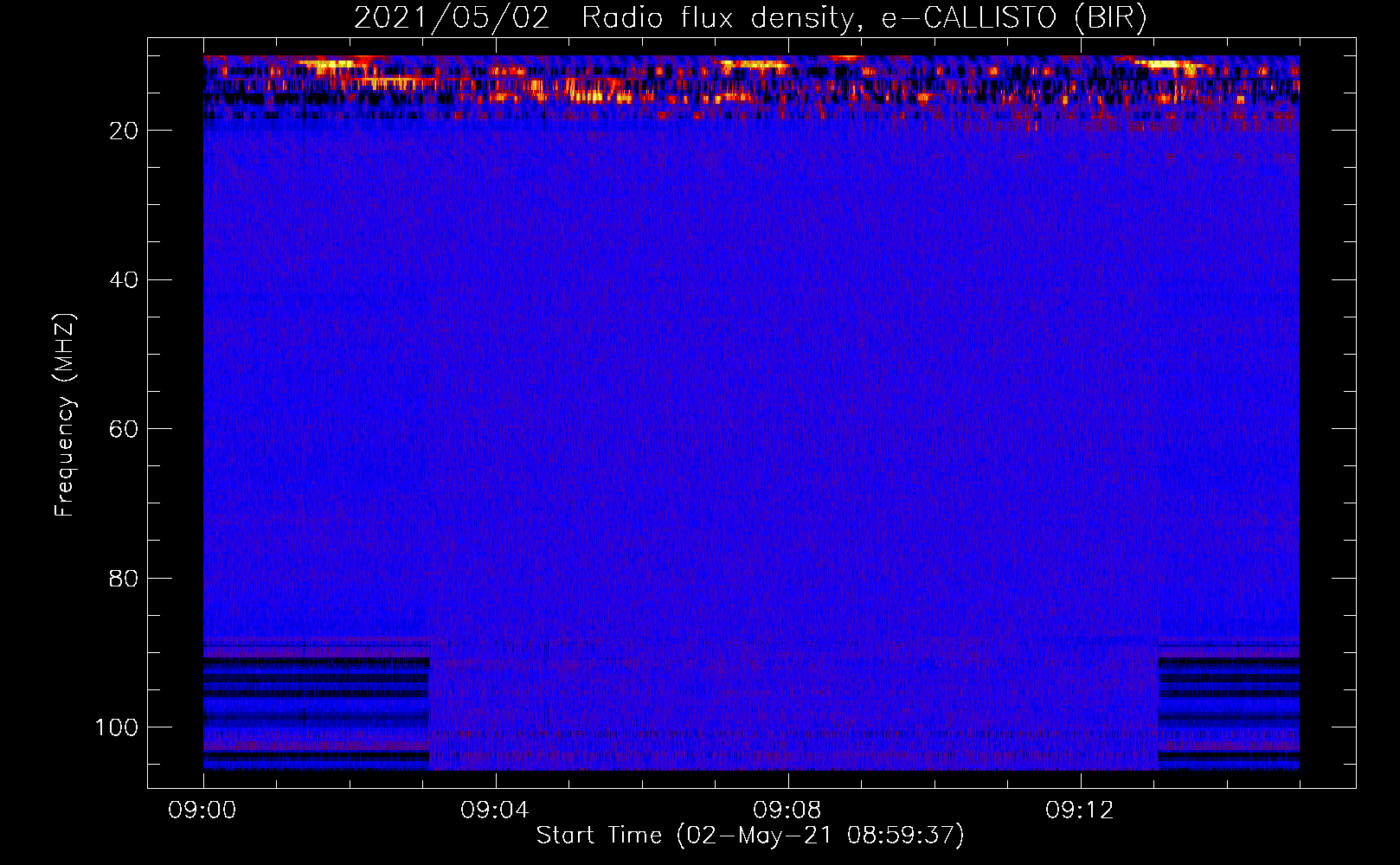Click the 09:04 time tick label
1400x865 pixels.
495,811
